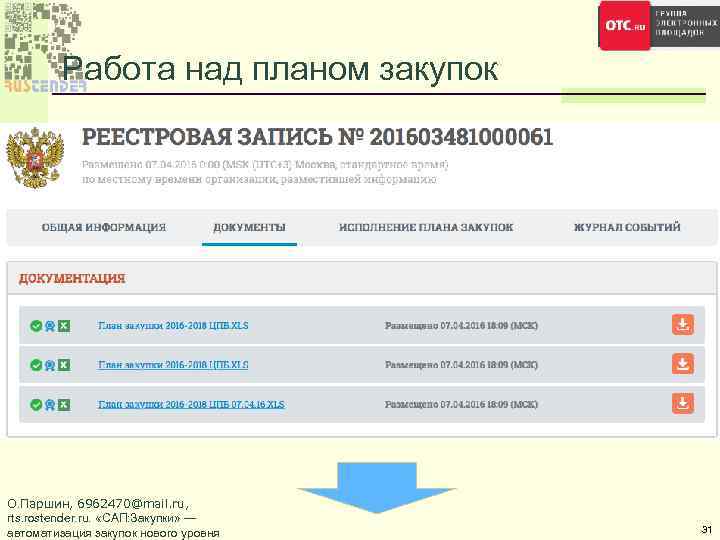The height and width of the screenshot is (540, 720).
Task: Click blue signature certificate icon in ЦПБ 07.04.16.XLS row
Action: pyautogui.click(x=50, y=405)
